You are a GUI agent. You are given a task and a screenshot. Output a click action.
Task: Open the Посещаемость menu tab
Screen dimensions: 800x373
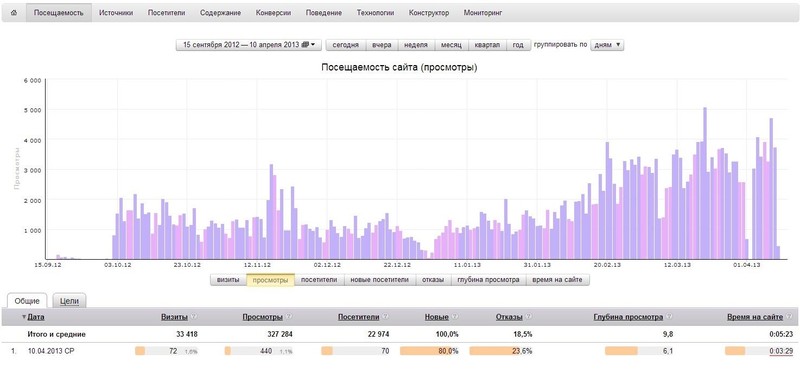tap(59, 13)
